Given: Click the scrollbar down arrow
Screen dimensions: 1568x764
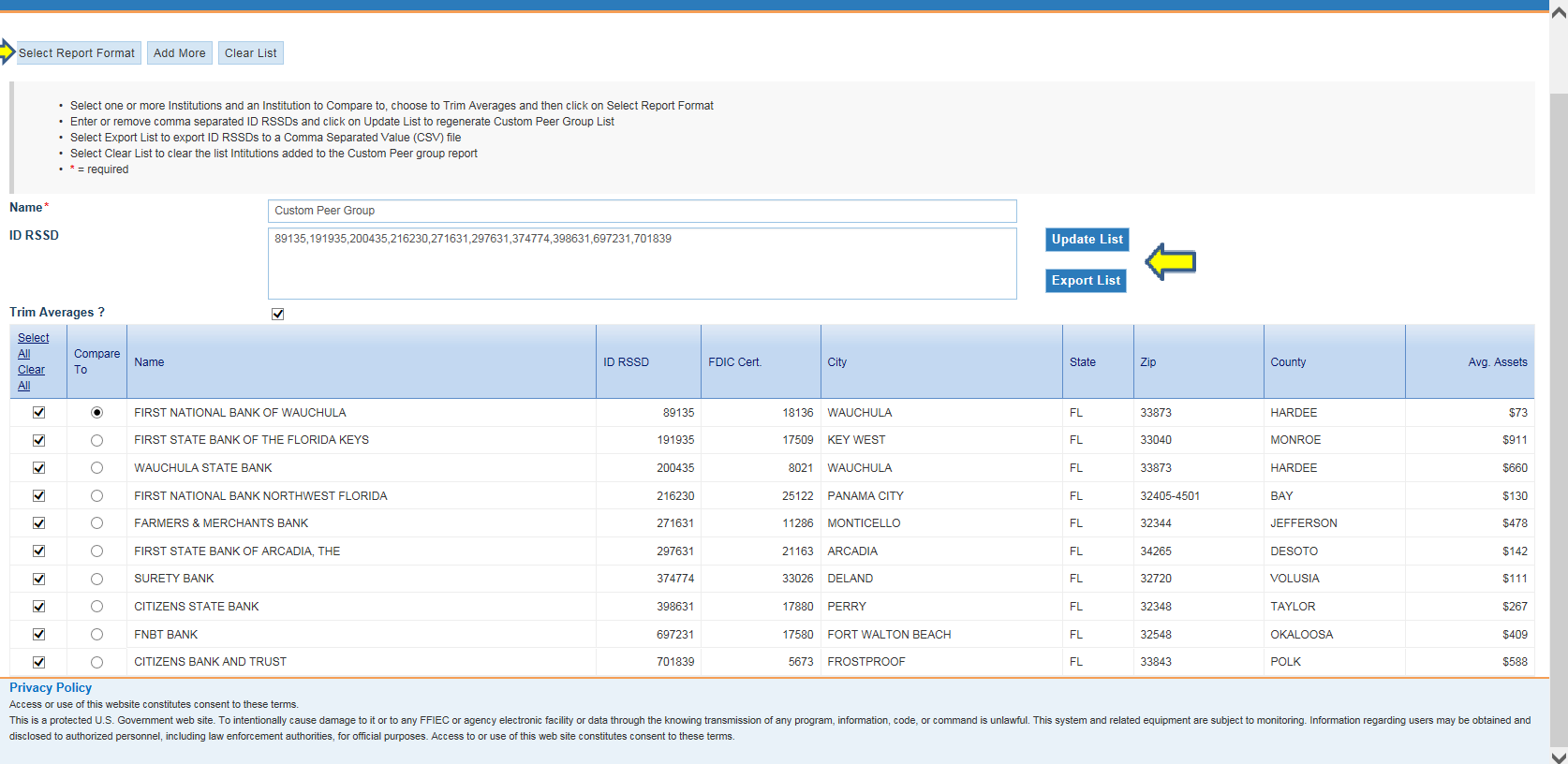Looking at the screenshot, I should (x=1559, y=757).
